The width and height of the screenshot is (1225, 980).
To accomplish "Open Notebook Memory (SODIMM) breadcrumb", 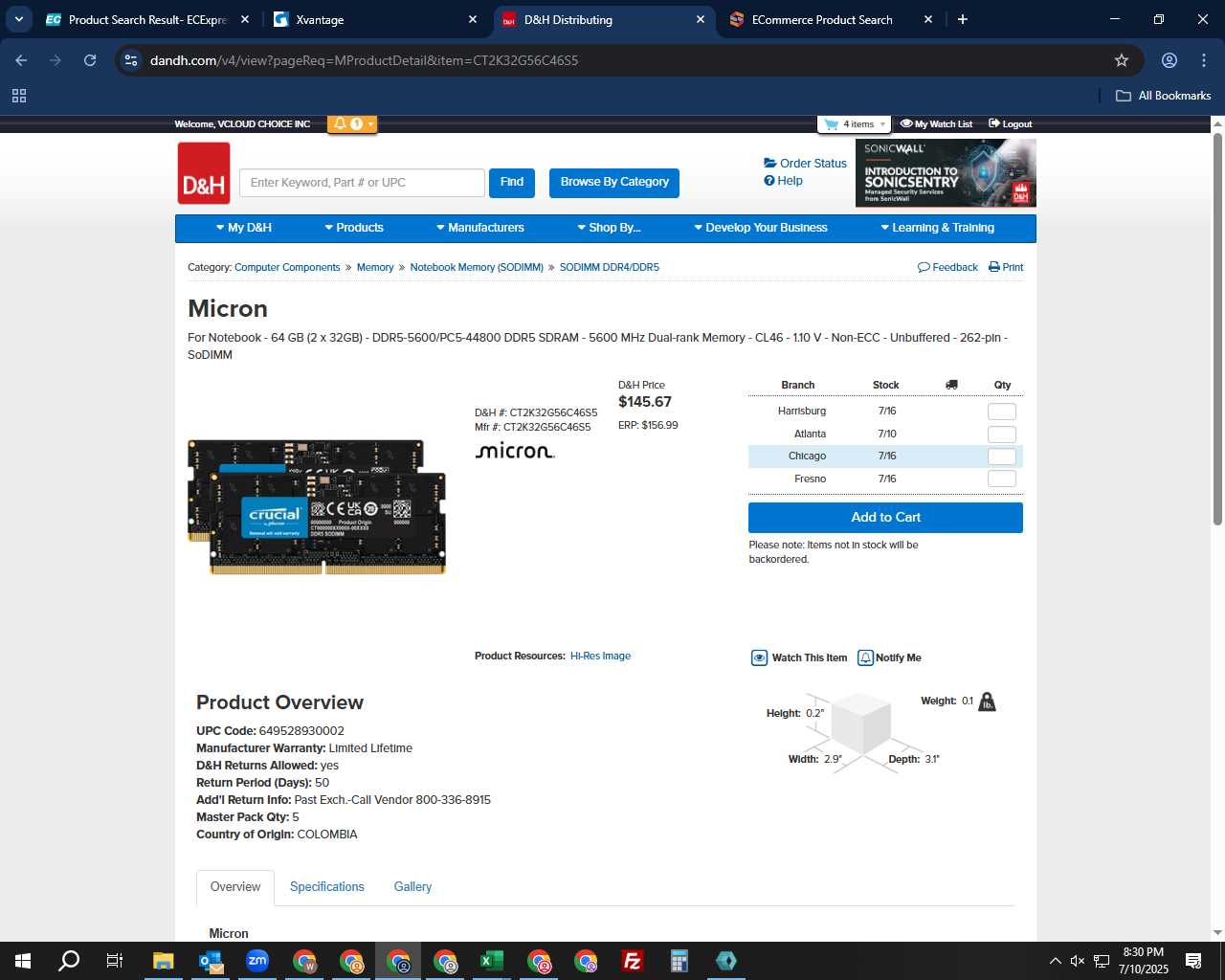I will coord(477,268).
